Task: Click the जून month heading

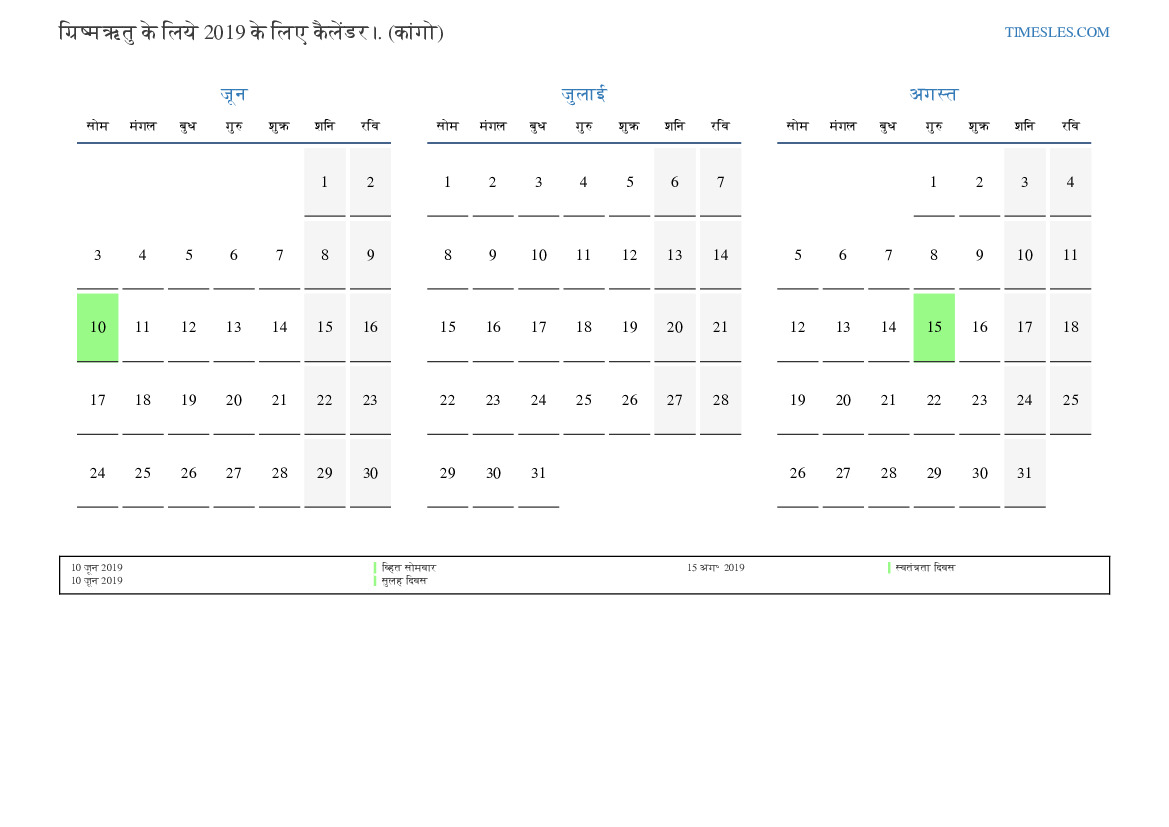Action: 233,95
